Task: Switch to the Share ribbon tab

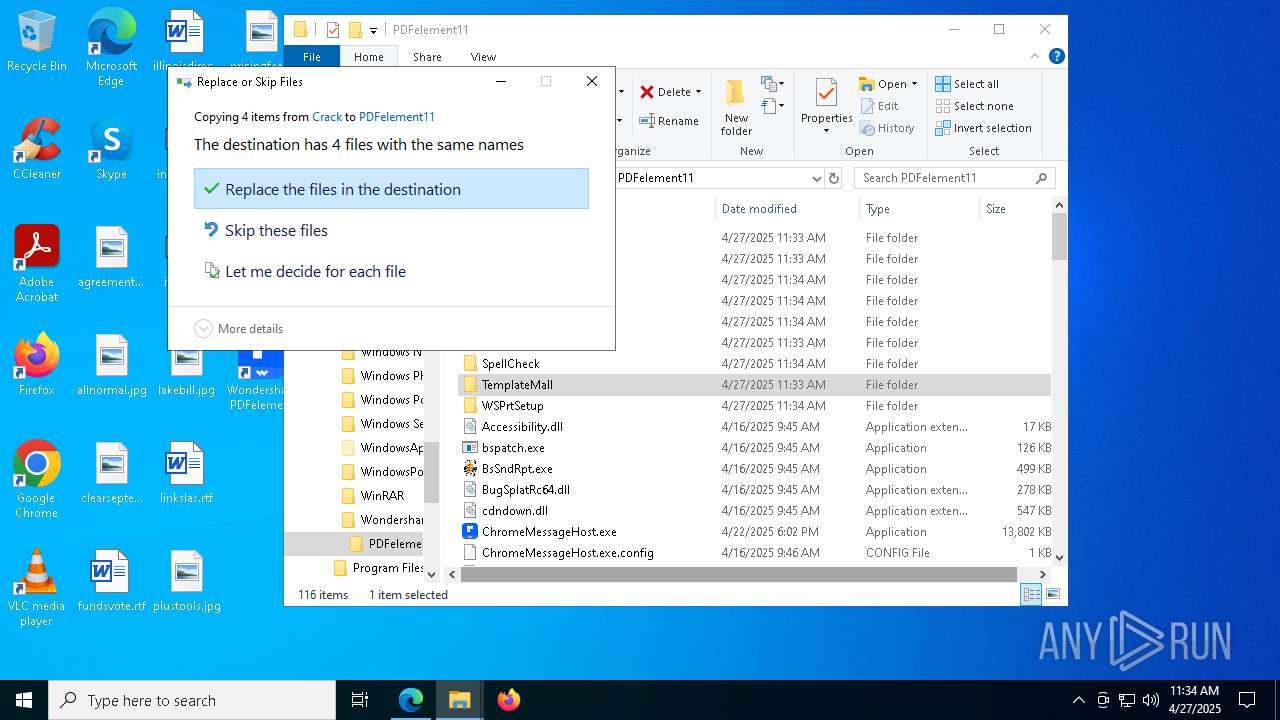Action: click(427, 57)
